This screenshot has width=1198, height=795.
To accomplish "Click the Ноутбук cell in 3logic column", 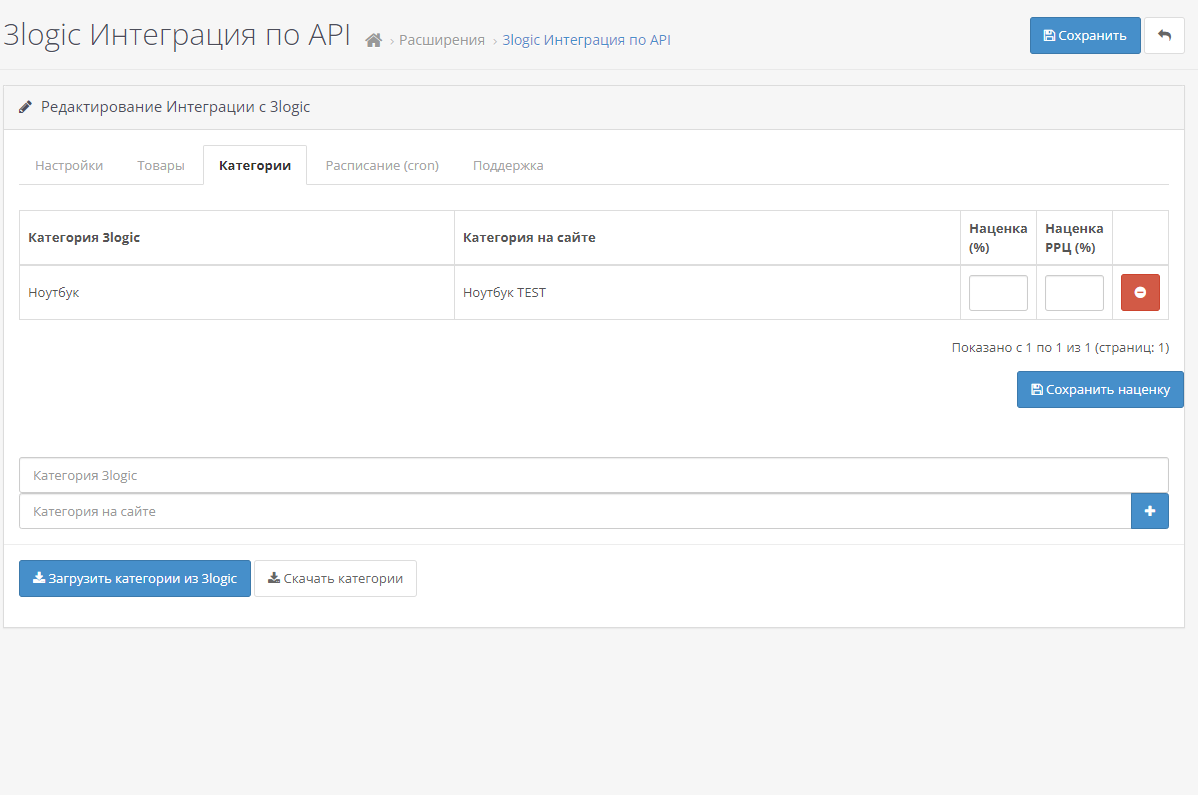I will [x=237, y=292].
